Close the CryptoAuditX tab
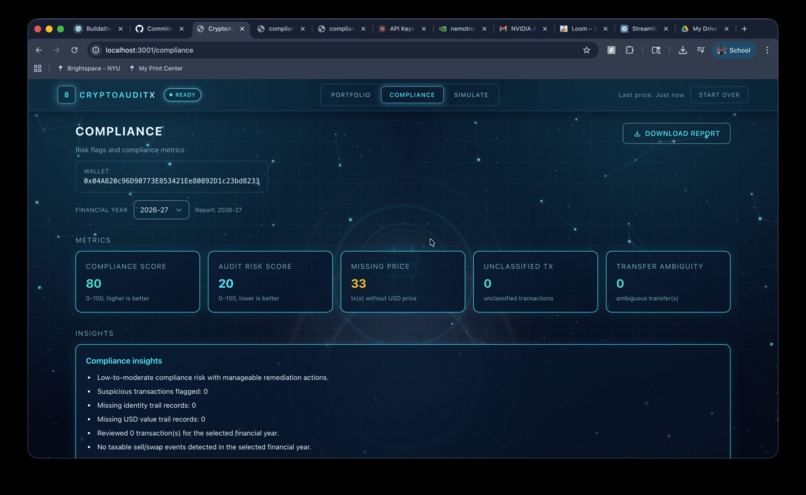The height and width of the screenshot is (495, 806). coord(242,29)
